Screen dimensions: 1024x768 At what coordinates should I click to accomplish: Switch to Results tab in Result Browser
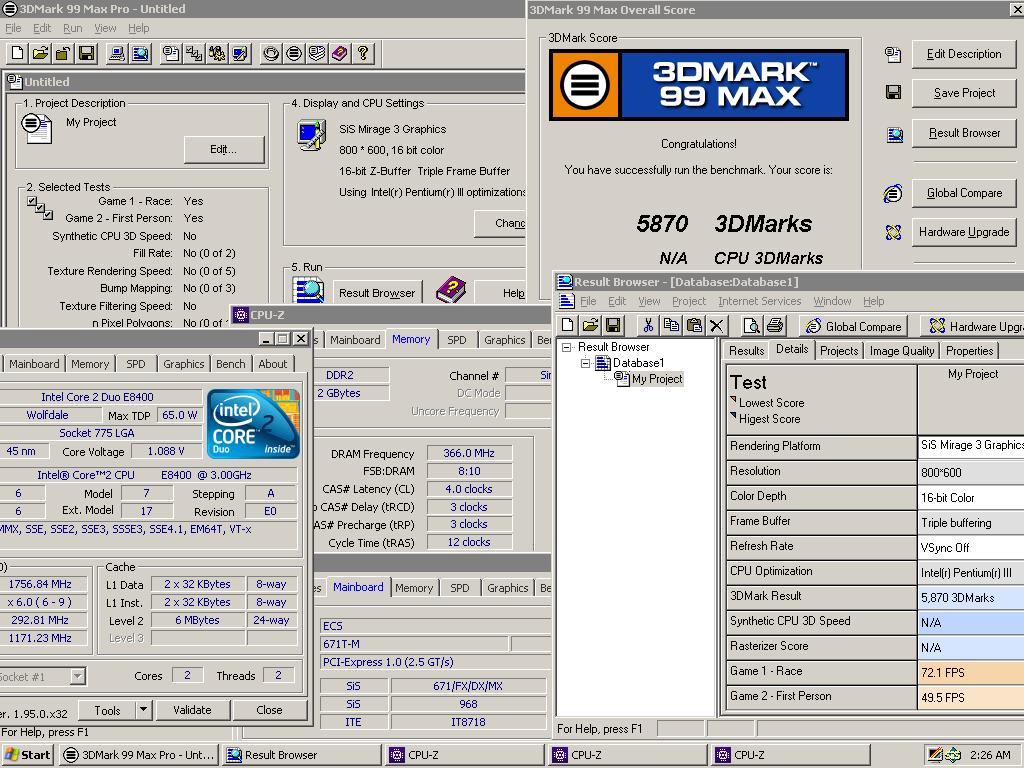pos(746,351)
